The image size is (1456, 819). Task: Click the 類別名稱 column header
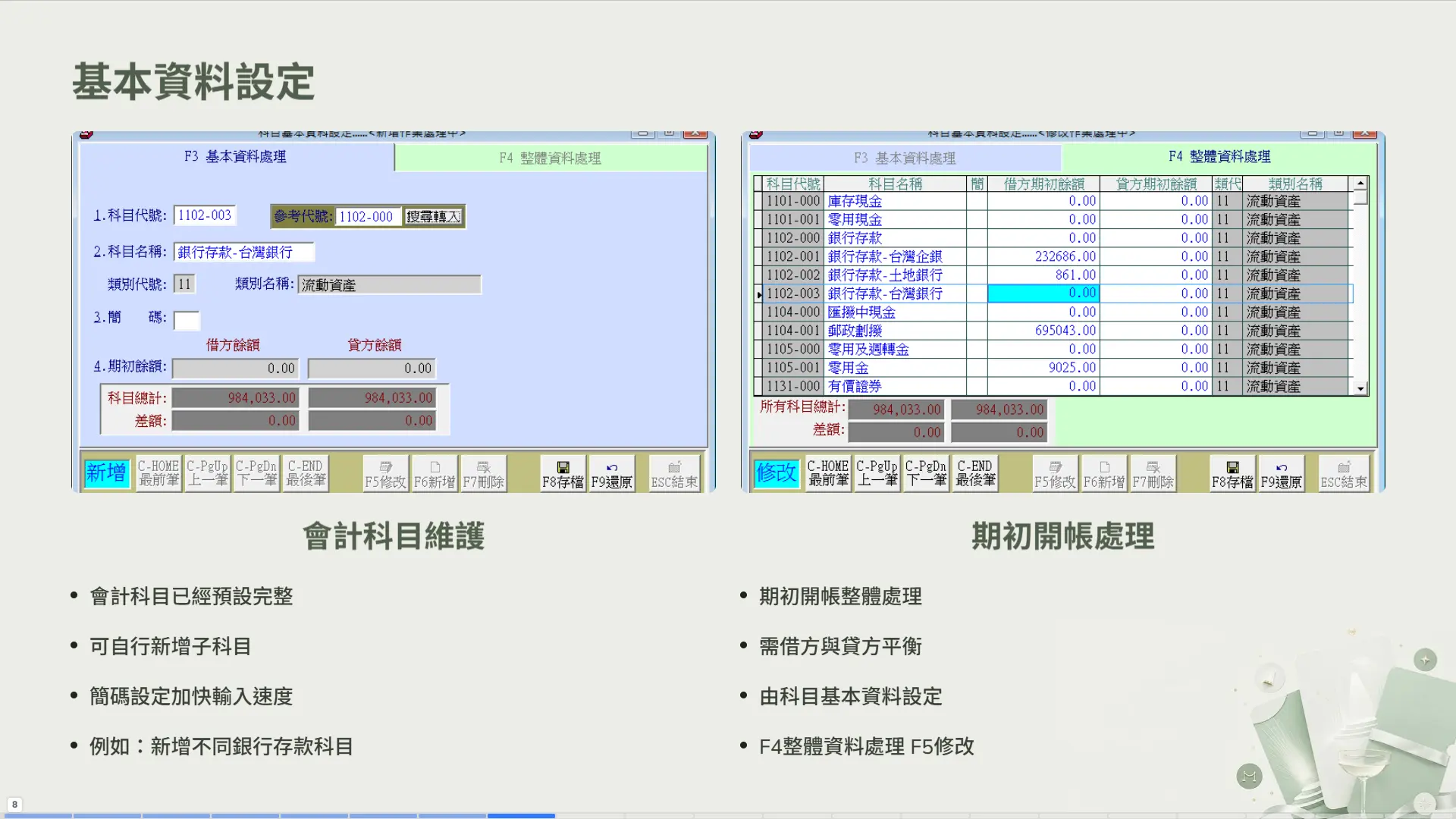point(1296,184)
